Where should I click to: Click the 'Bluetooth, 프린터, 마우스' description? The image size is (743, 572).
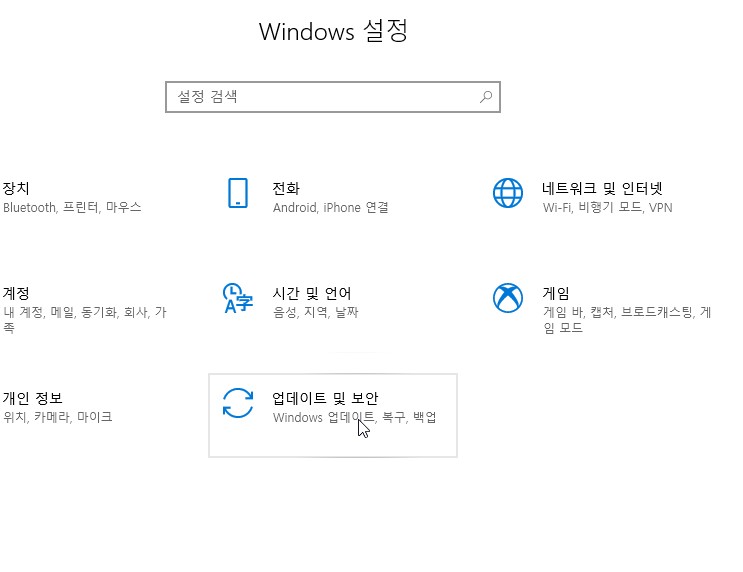point(72,207)
